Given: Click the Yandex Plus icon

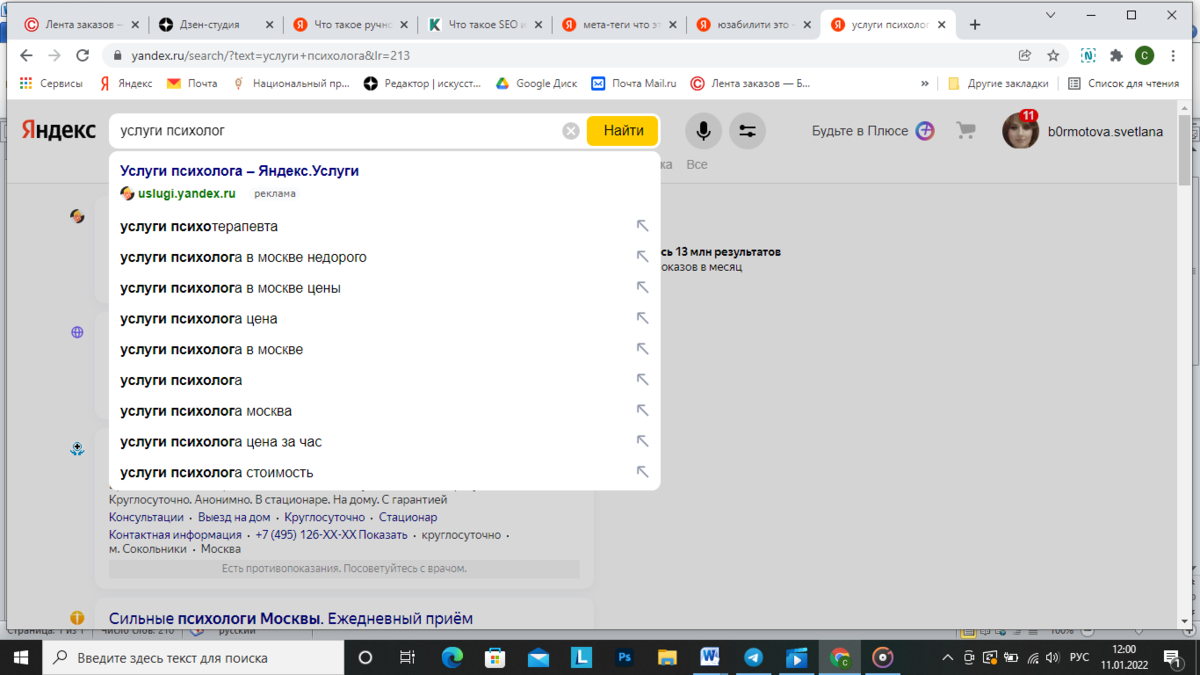Looking at the screenshot, I should (925, 131).
